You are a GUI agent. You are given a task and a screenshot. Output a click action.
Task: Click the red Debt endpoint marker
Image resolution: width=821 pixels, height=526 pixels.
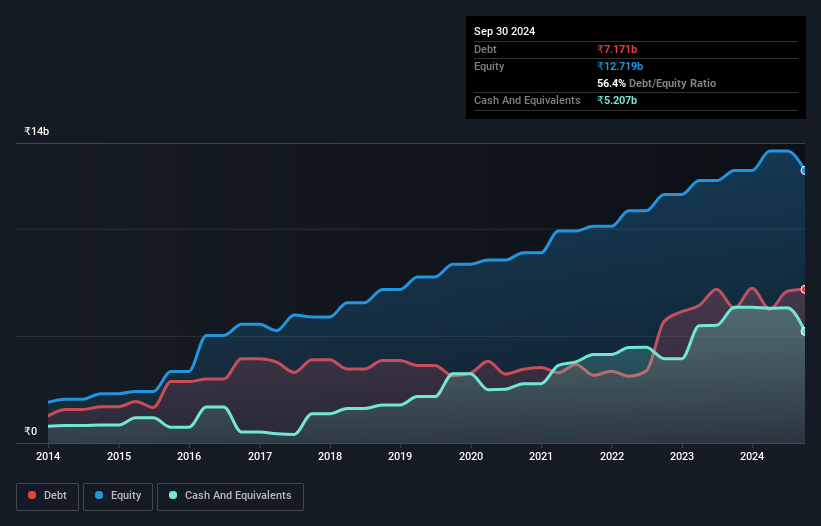tap(804, 289)
